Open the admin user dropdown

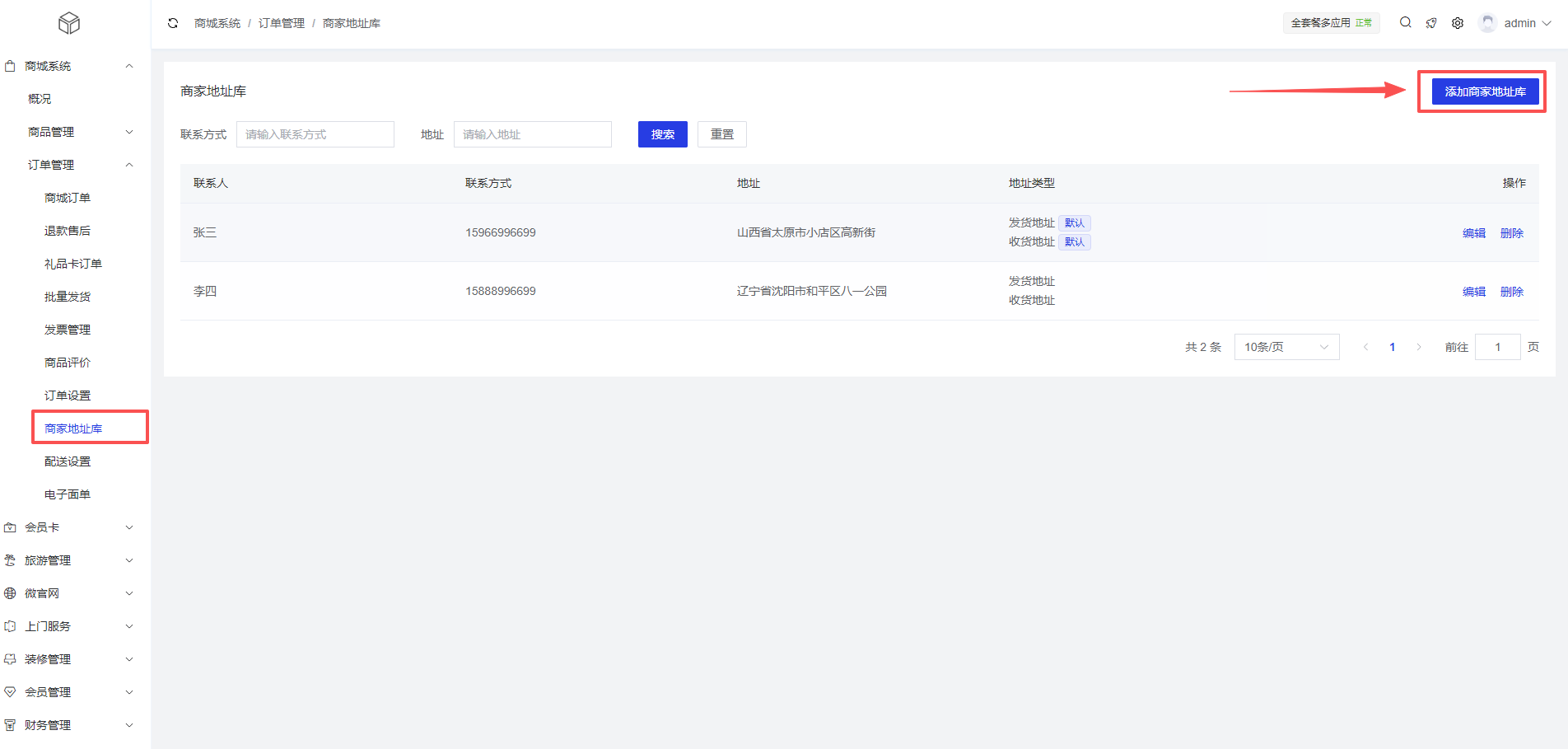[1526, 23]
